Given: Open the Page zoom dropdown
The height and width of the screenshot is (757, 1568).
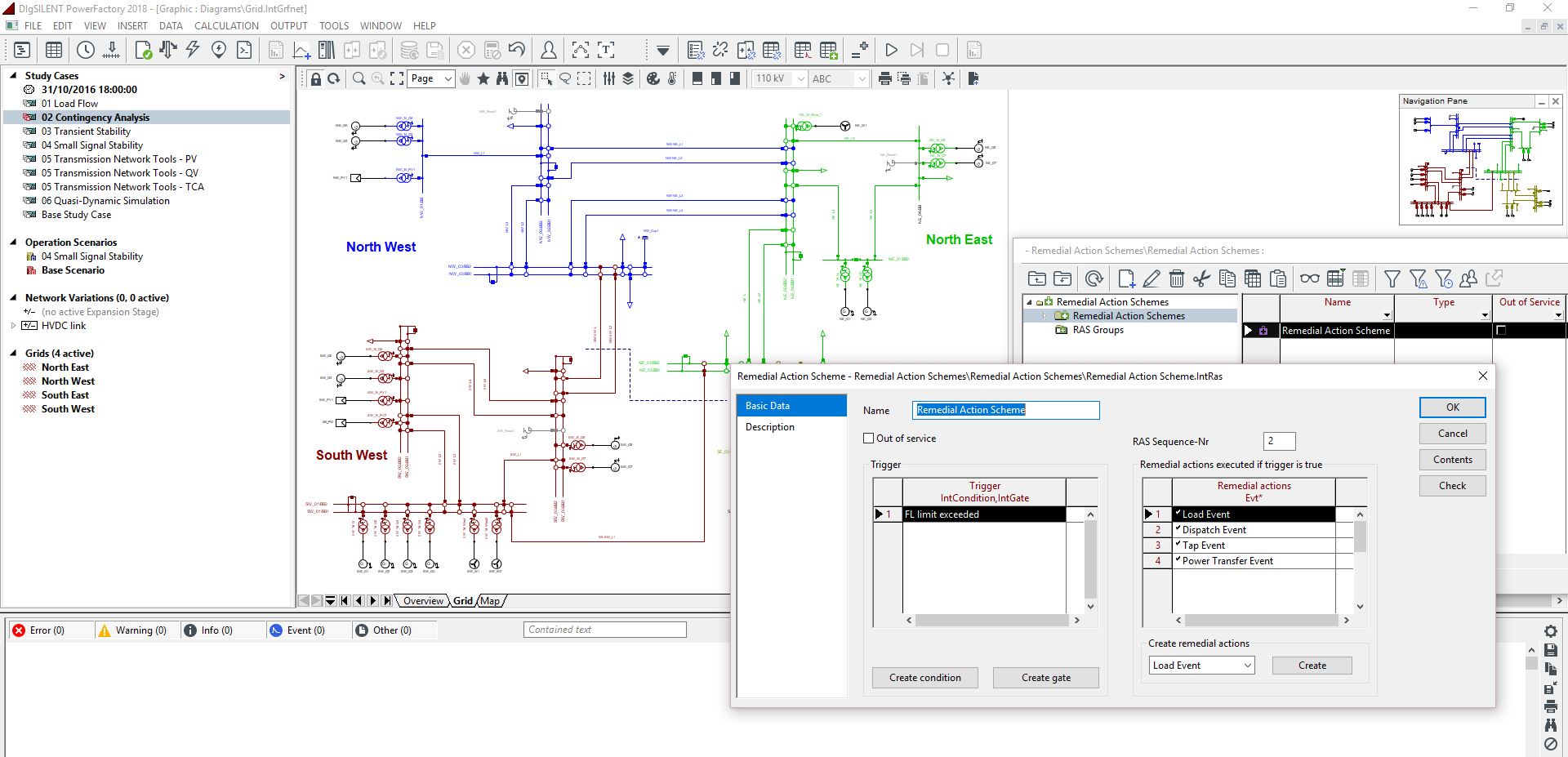Looking at the screenshot, I should (448, 78).
